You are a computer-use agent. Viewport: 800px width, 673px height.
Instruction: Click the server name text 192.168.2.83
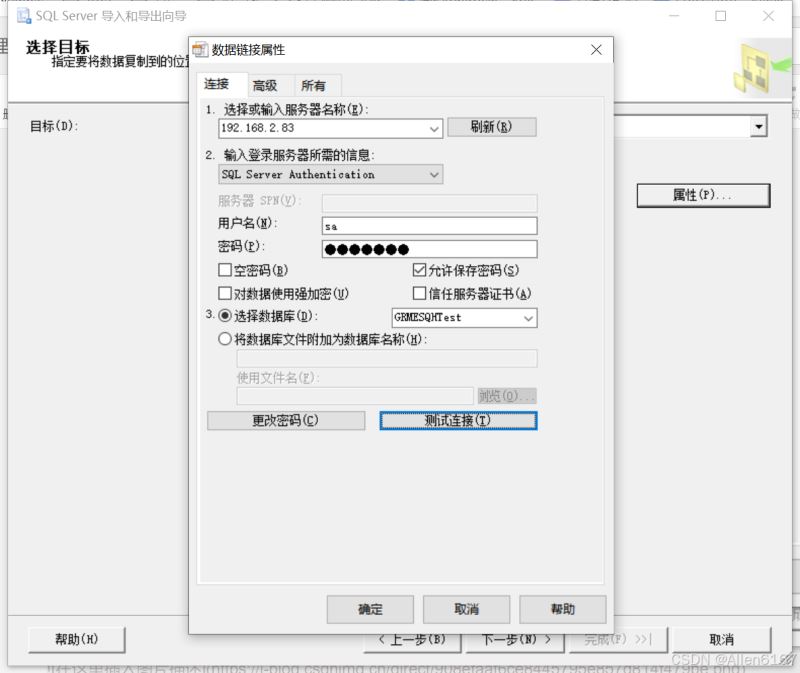coord(258,128)
